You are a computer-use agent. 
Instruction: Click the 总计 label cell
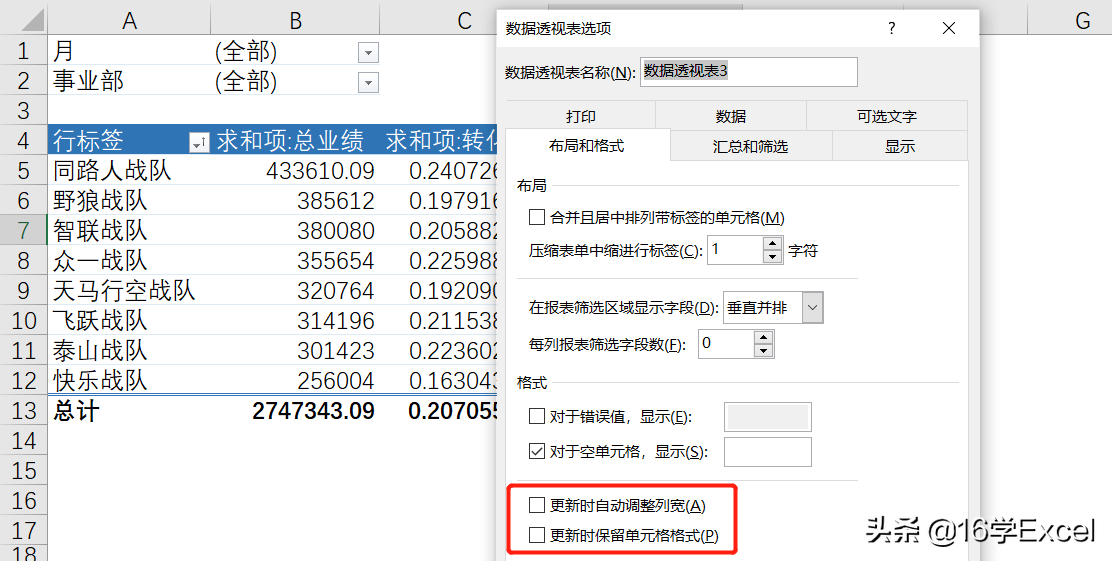129,410
